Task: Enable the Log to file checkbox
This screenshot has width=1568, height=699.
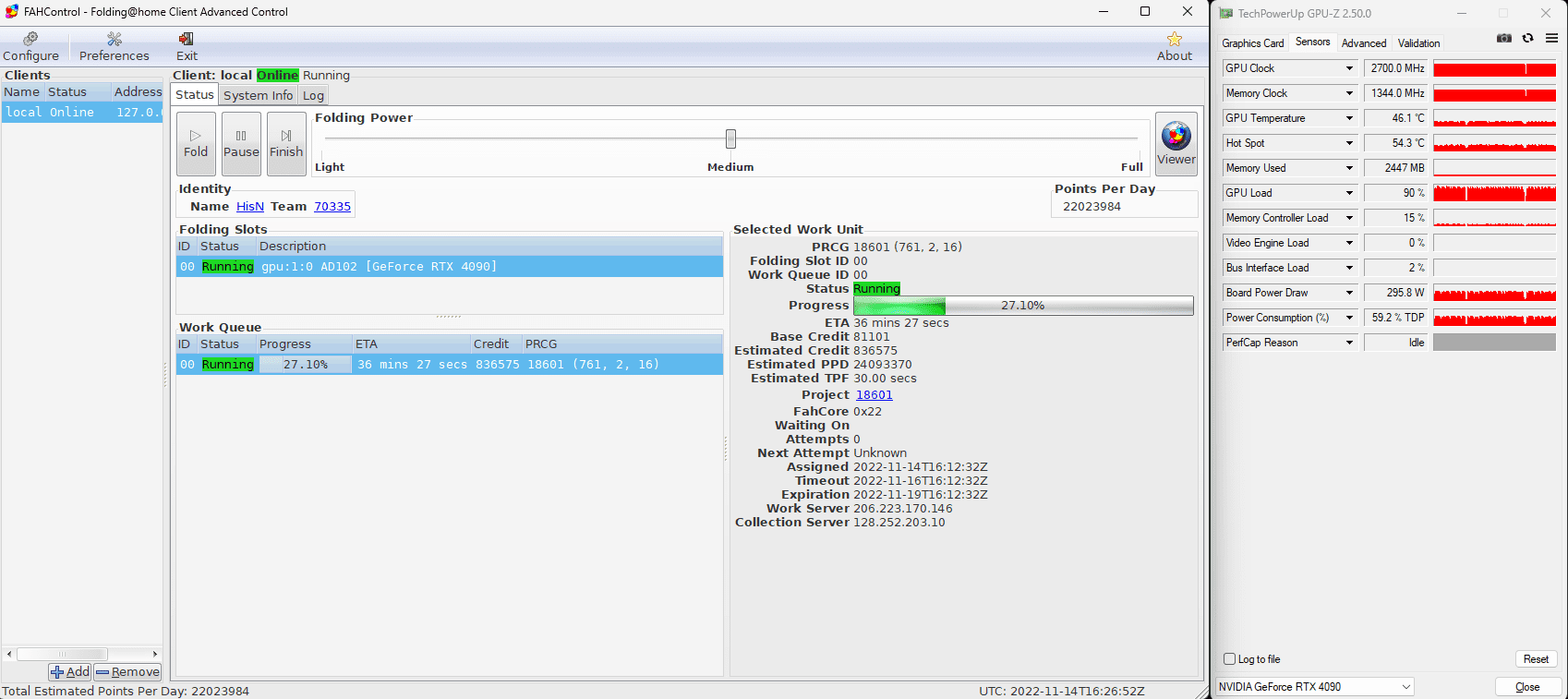Action: pyautogui.click(x=1230, y=659)
